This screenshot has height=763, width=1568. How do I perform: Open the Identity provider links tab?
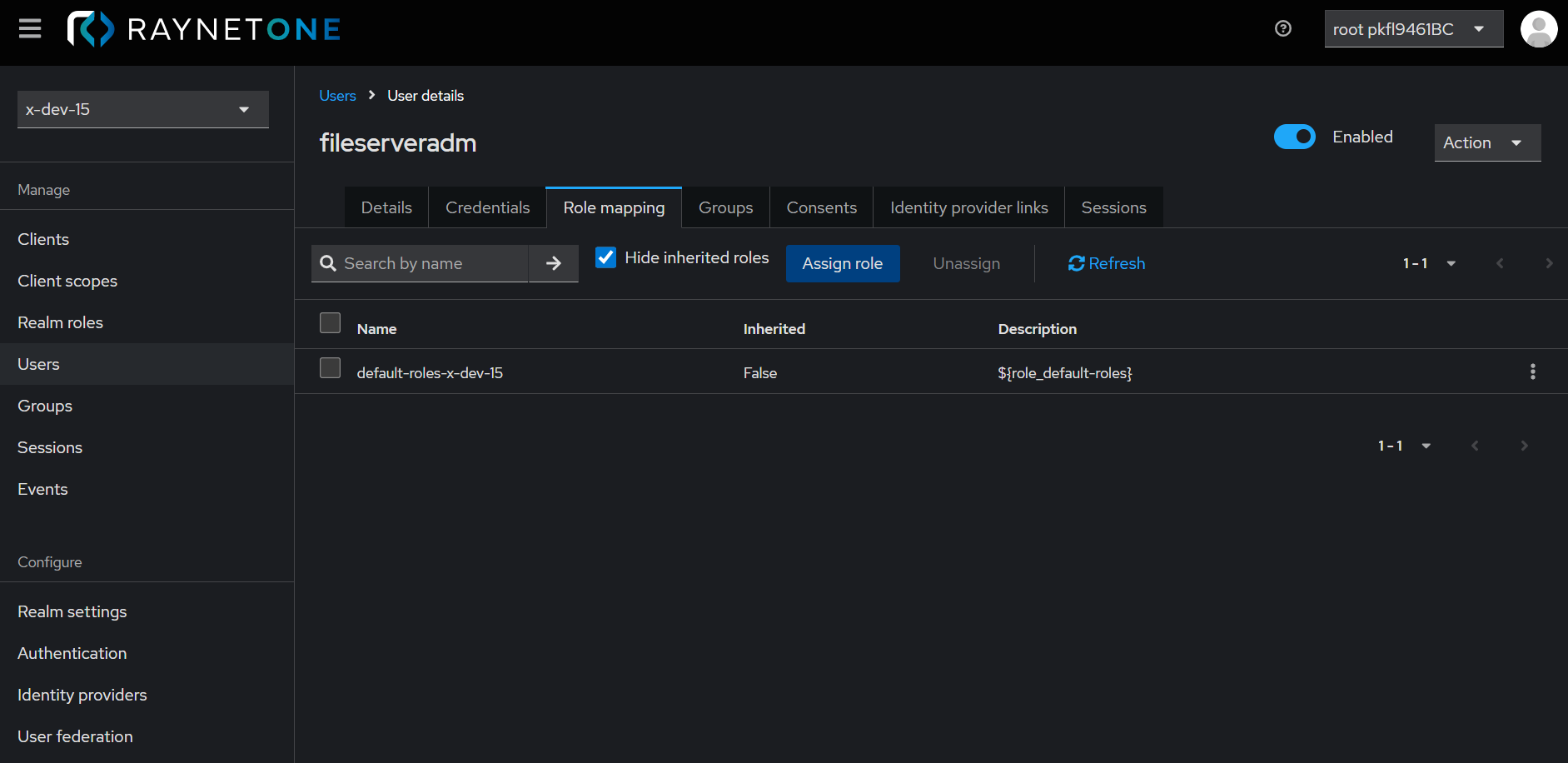pos(968,207)
